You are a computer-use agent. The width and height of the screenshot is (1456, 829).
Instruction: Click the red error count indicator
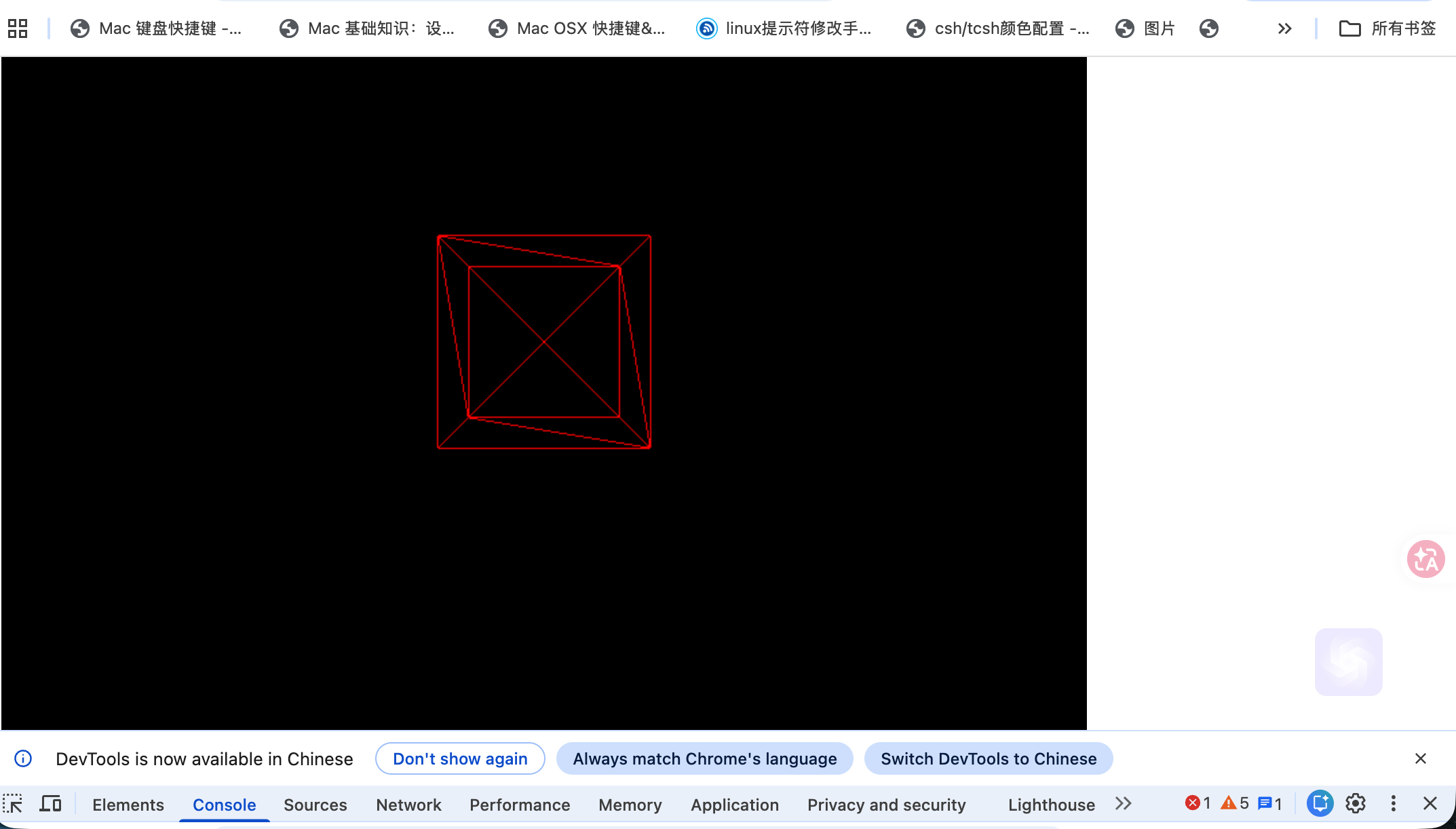[x=1198, y=804]
